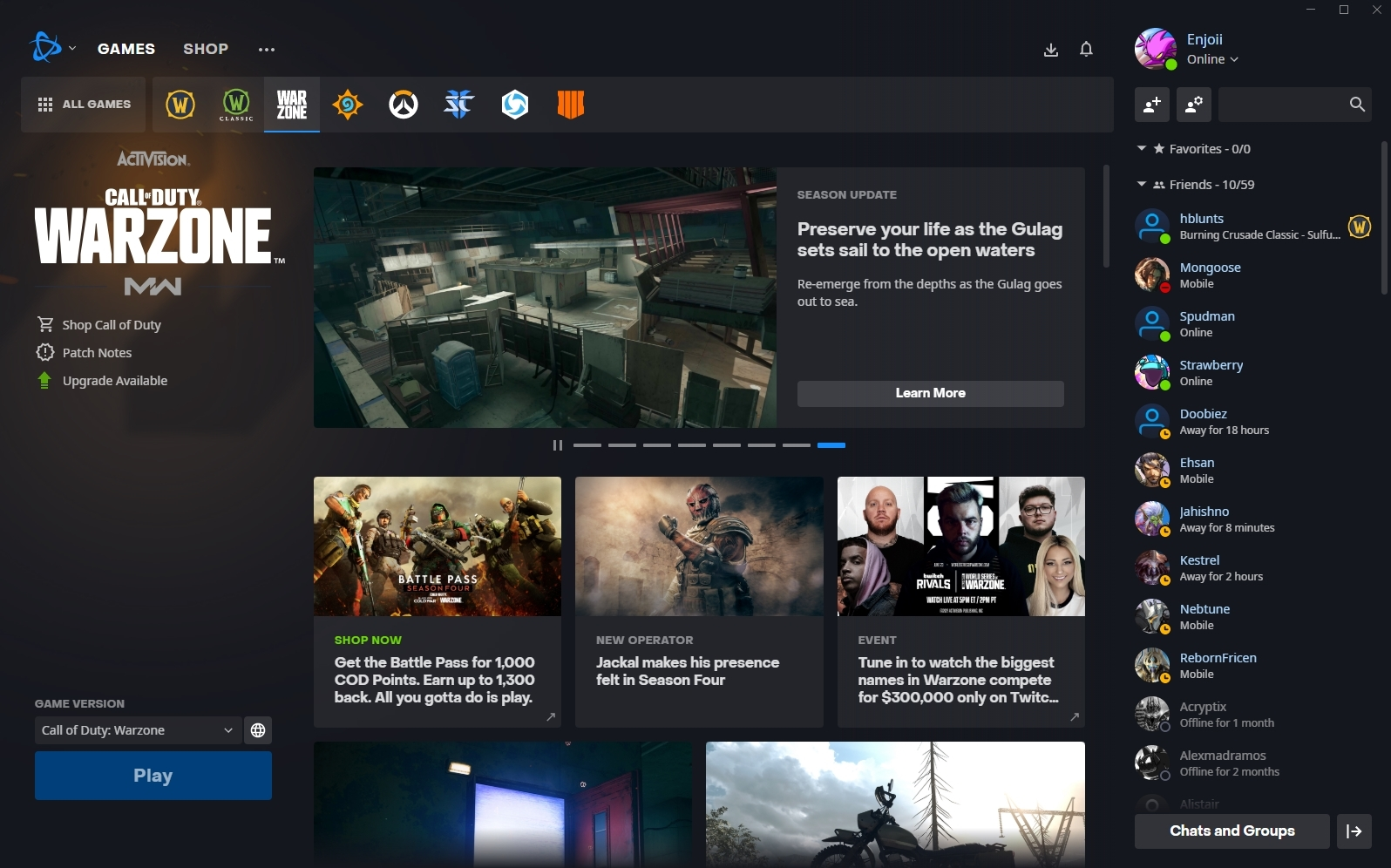Open the Season Update Gulag banner image

tap(545, 297)
